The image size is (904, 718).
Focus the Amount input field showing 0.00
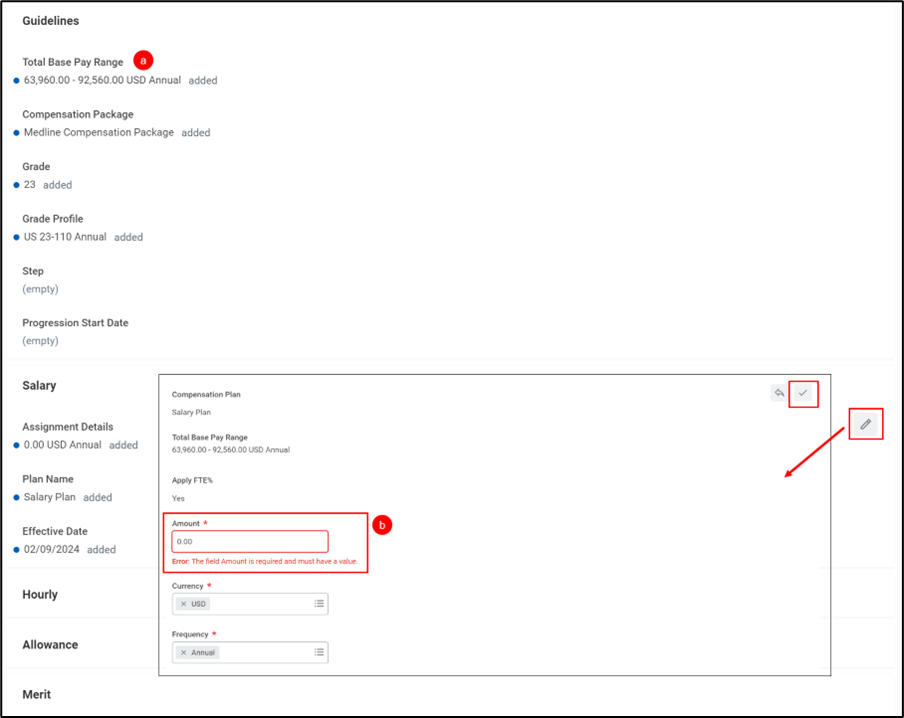[249, 542]
